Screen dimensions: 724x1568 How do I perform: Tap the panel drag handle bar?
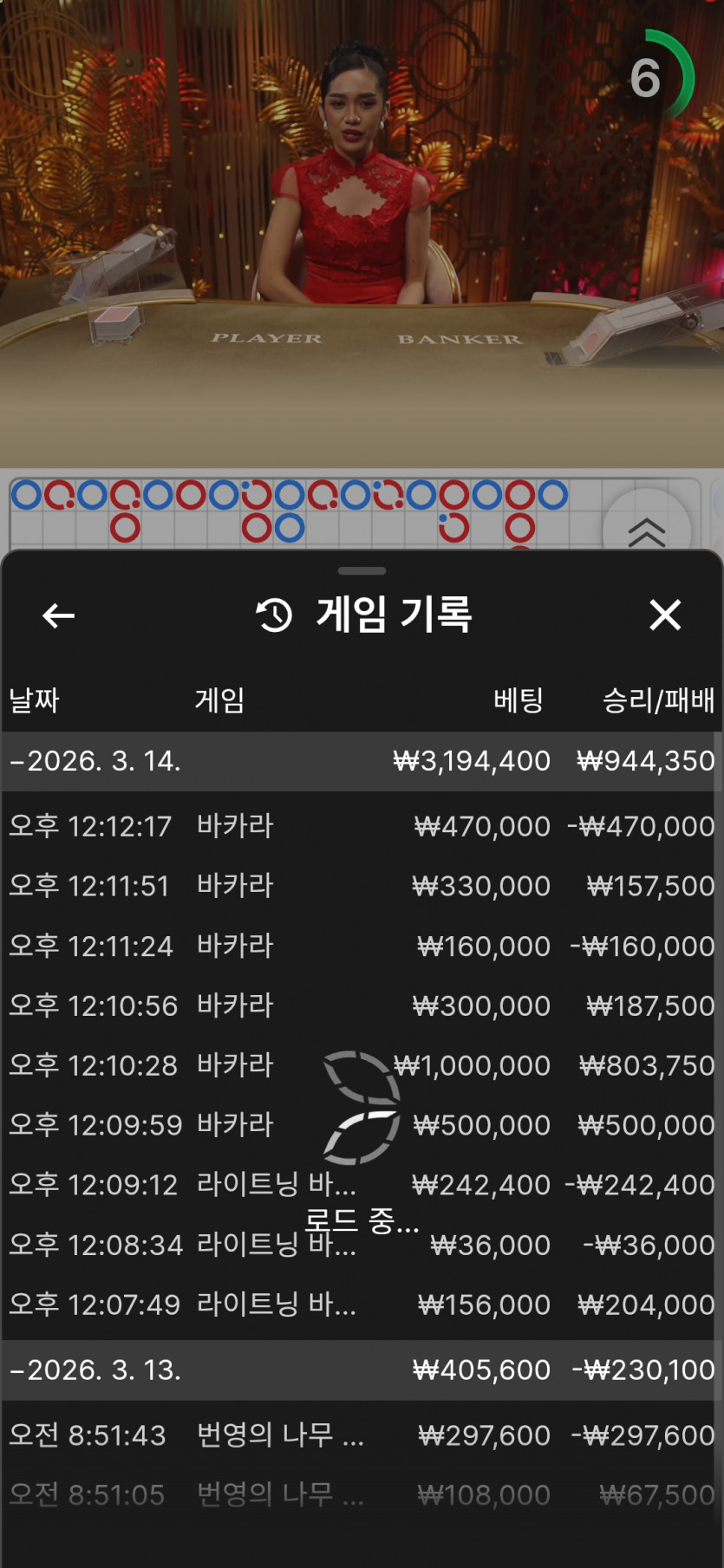coord(362,571)
